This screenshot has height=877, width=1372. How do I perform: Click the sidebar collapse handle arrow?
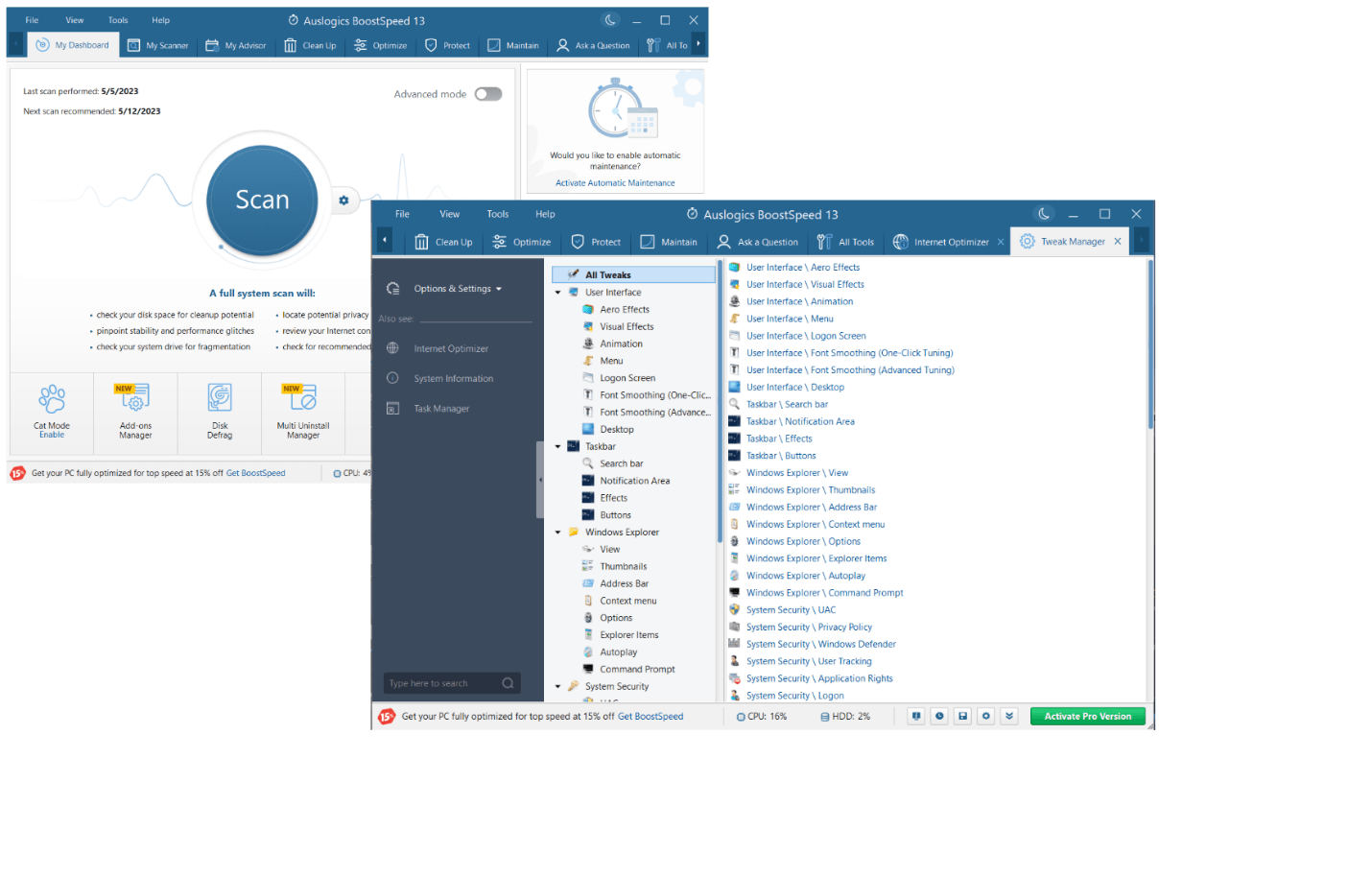point(540,480)
